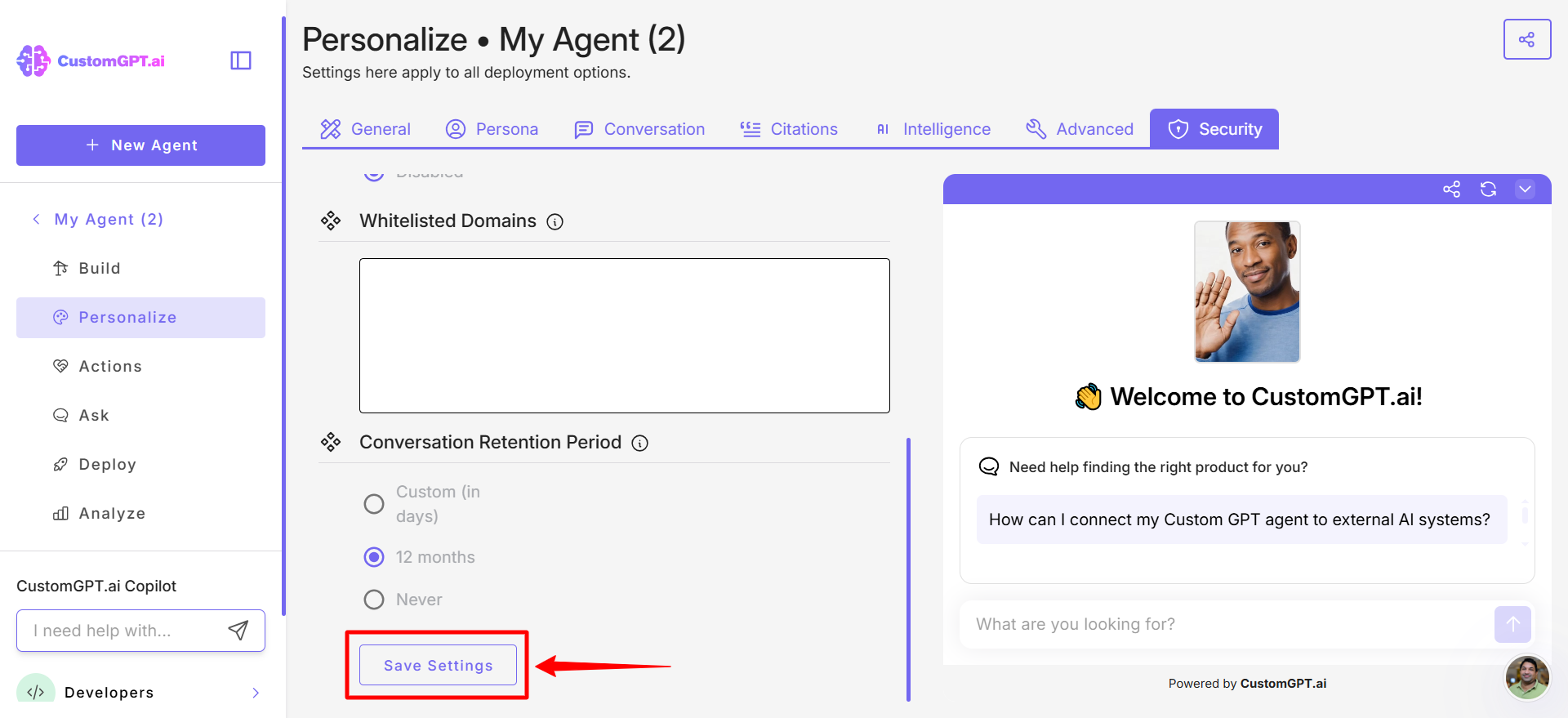
Task: Select the 12 months retention option
Action: point(374,557)
